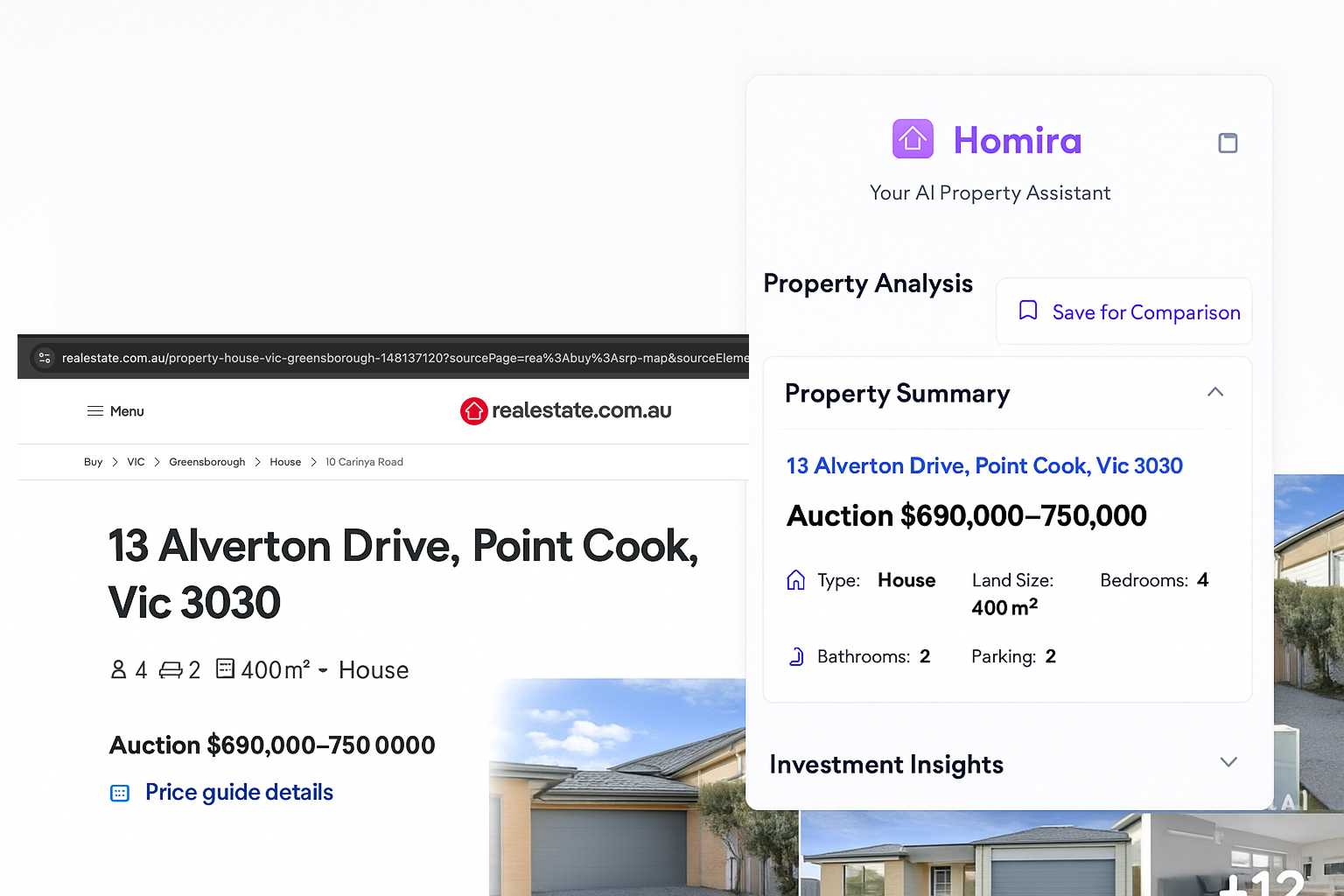1344x896 pixels.
Task: Click the Auction $690,000–750 0000 listing price
Action: [x=272, y=745]
